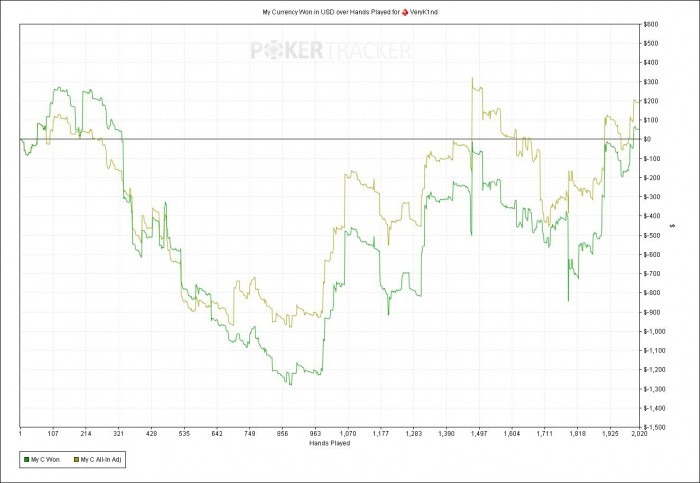Click the $100 y-axis label

tap(650, 121)
